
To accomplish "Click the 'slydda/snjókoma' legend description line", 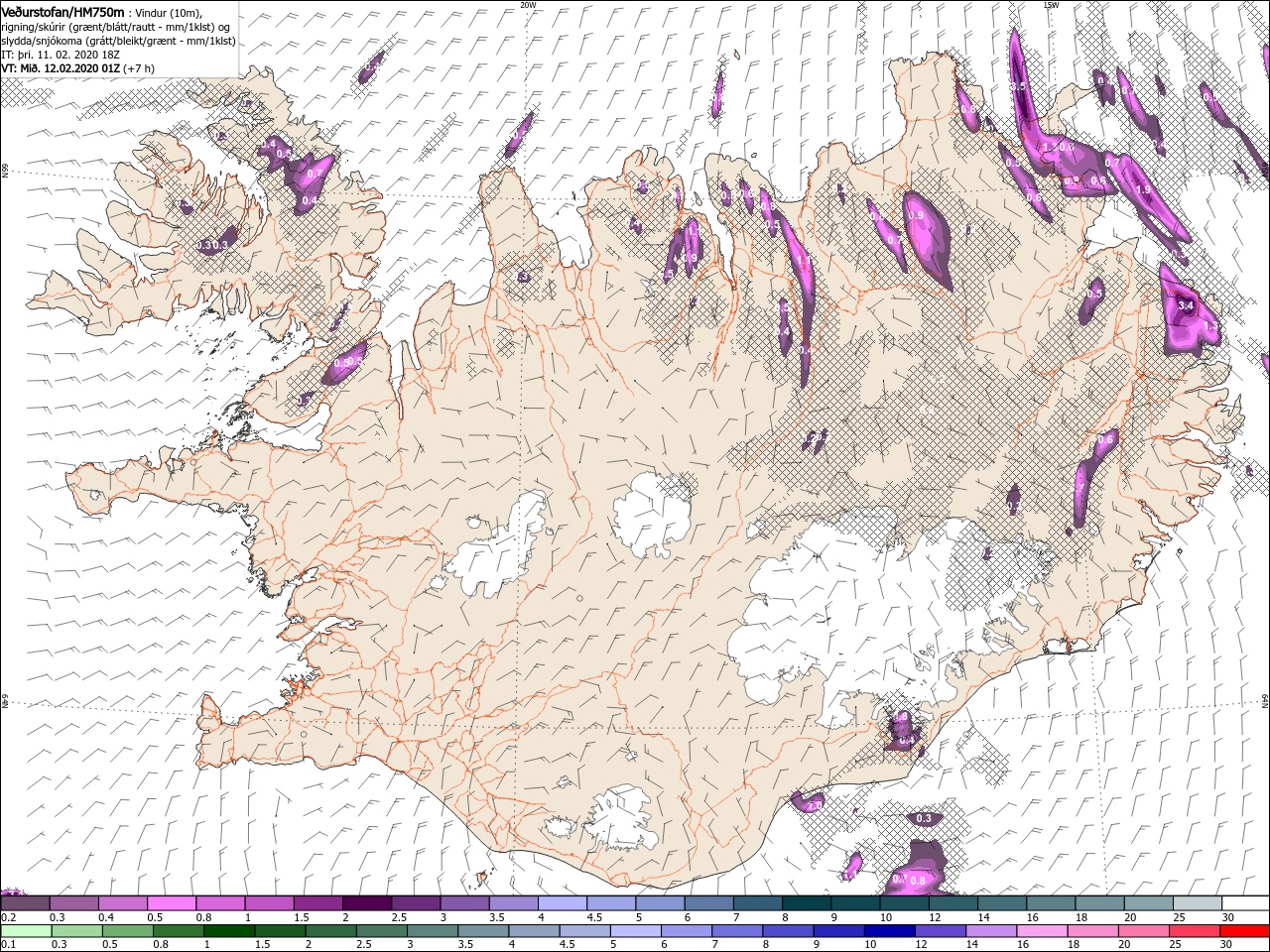I will [x=118, y=41].
